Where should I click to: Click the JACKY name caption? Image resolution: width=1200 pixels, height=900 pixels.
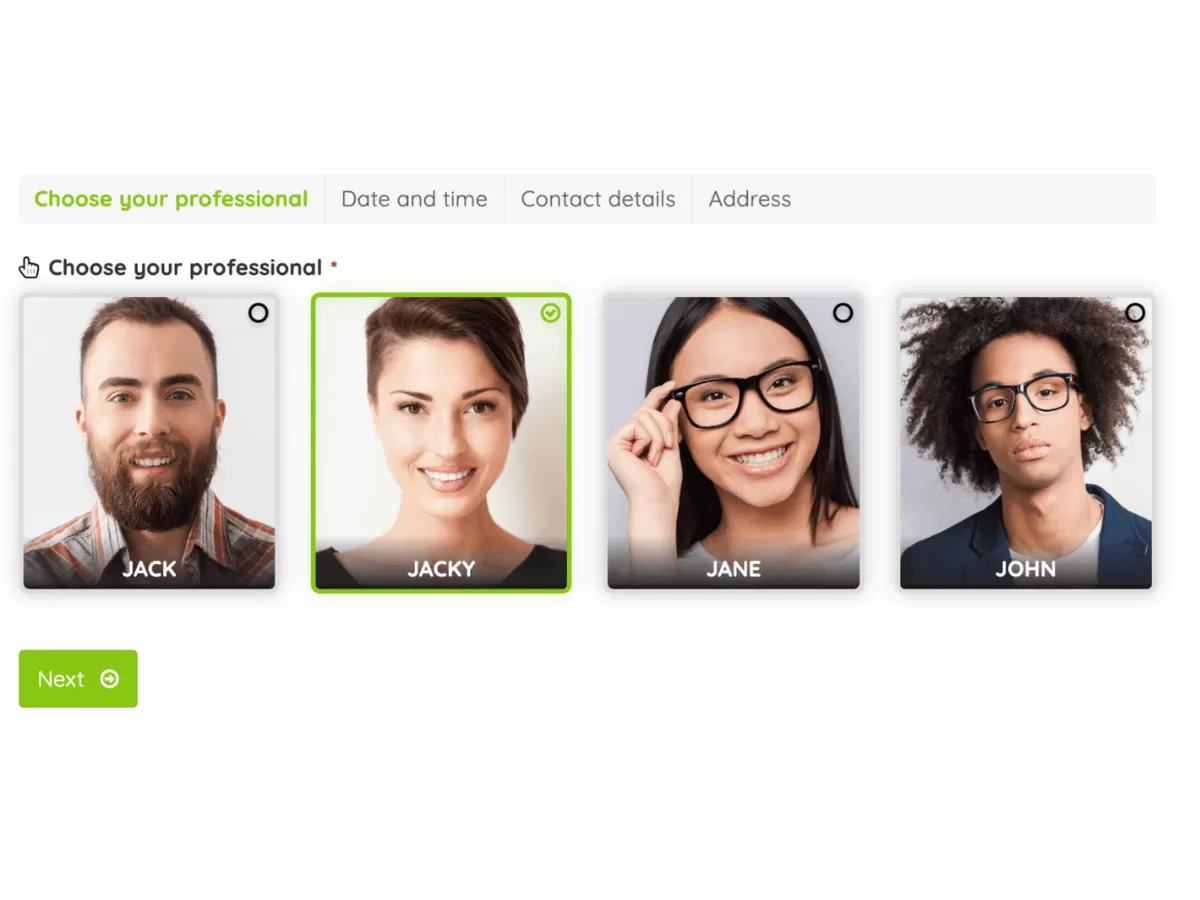(x=441, y=569)
